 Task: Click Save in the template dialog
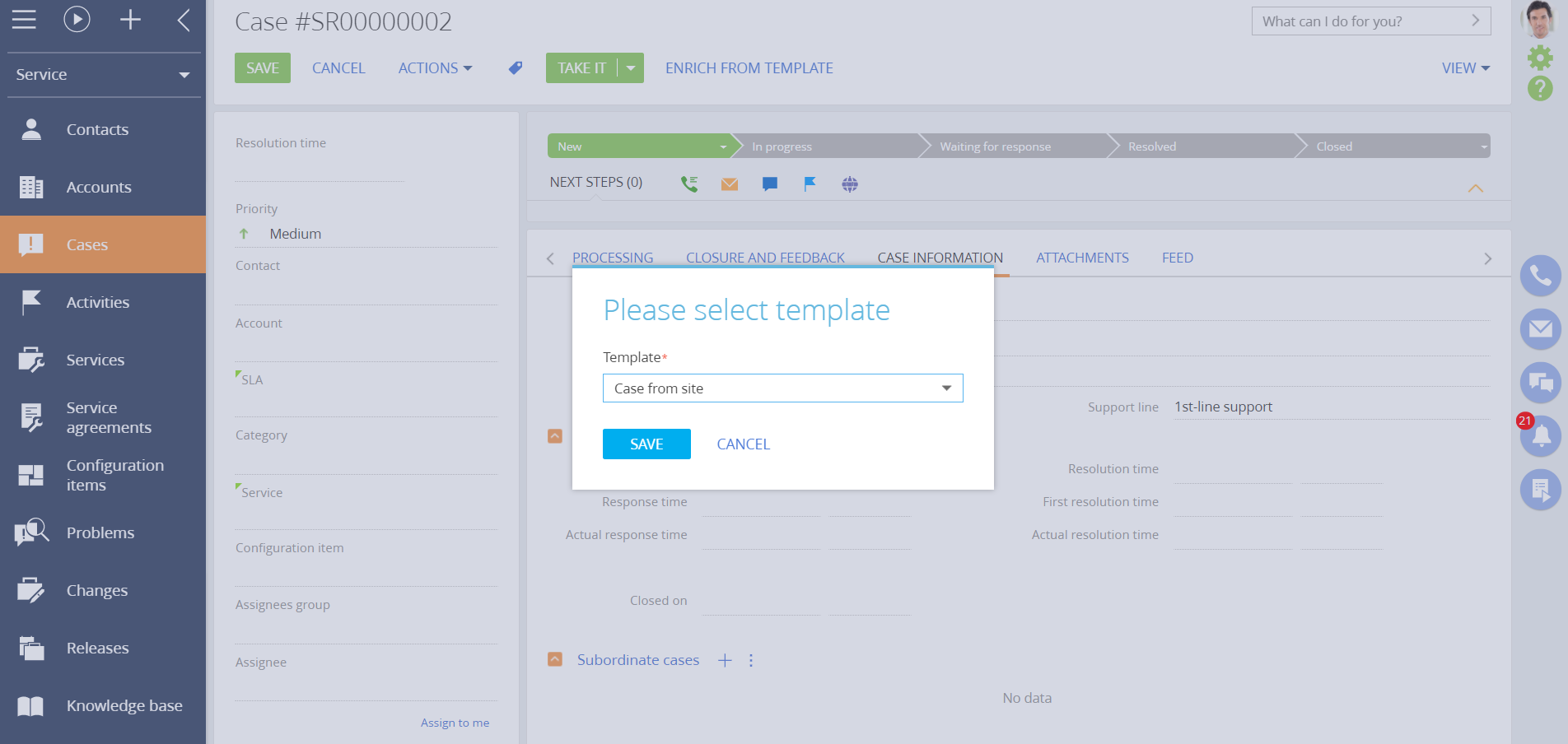tap(646, 444)
